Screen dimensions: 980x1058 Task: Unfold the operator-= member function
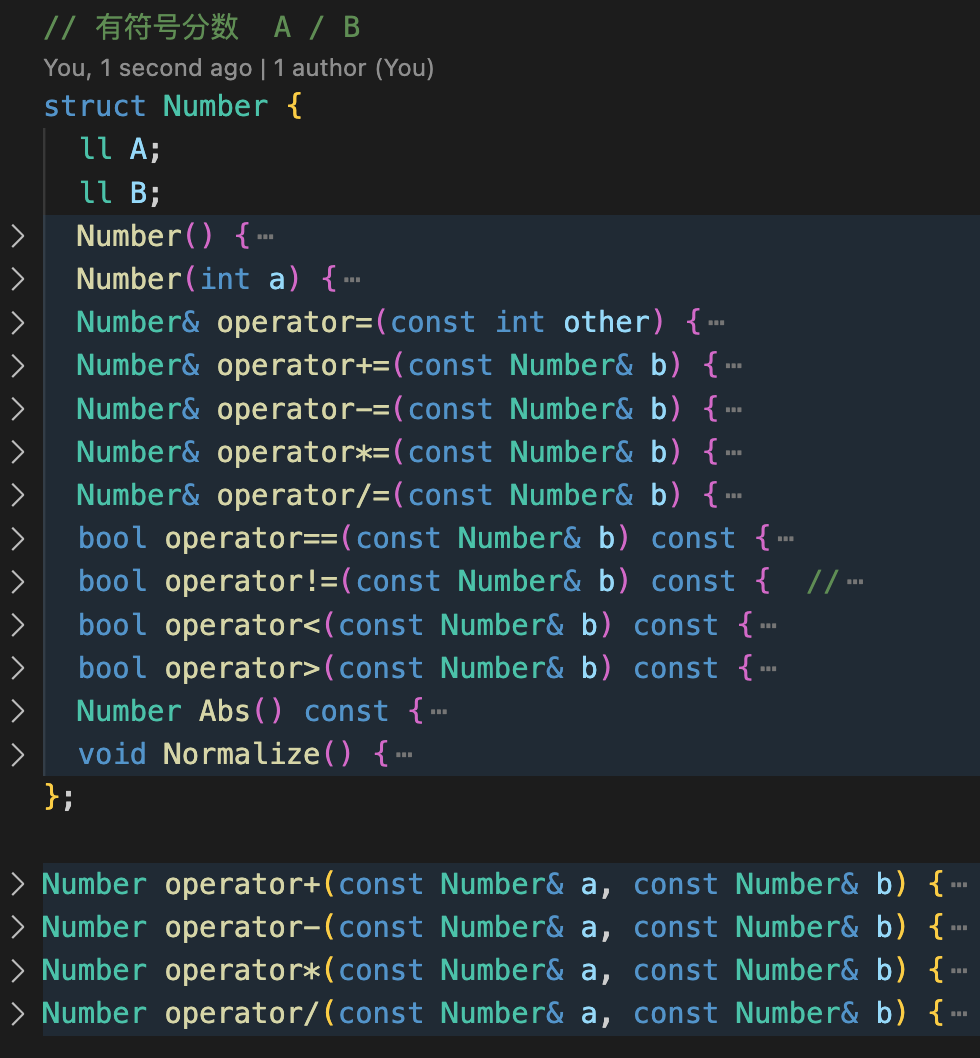pyautogui.click(x=17, y=409)
